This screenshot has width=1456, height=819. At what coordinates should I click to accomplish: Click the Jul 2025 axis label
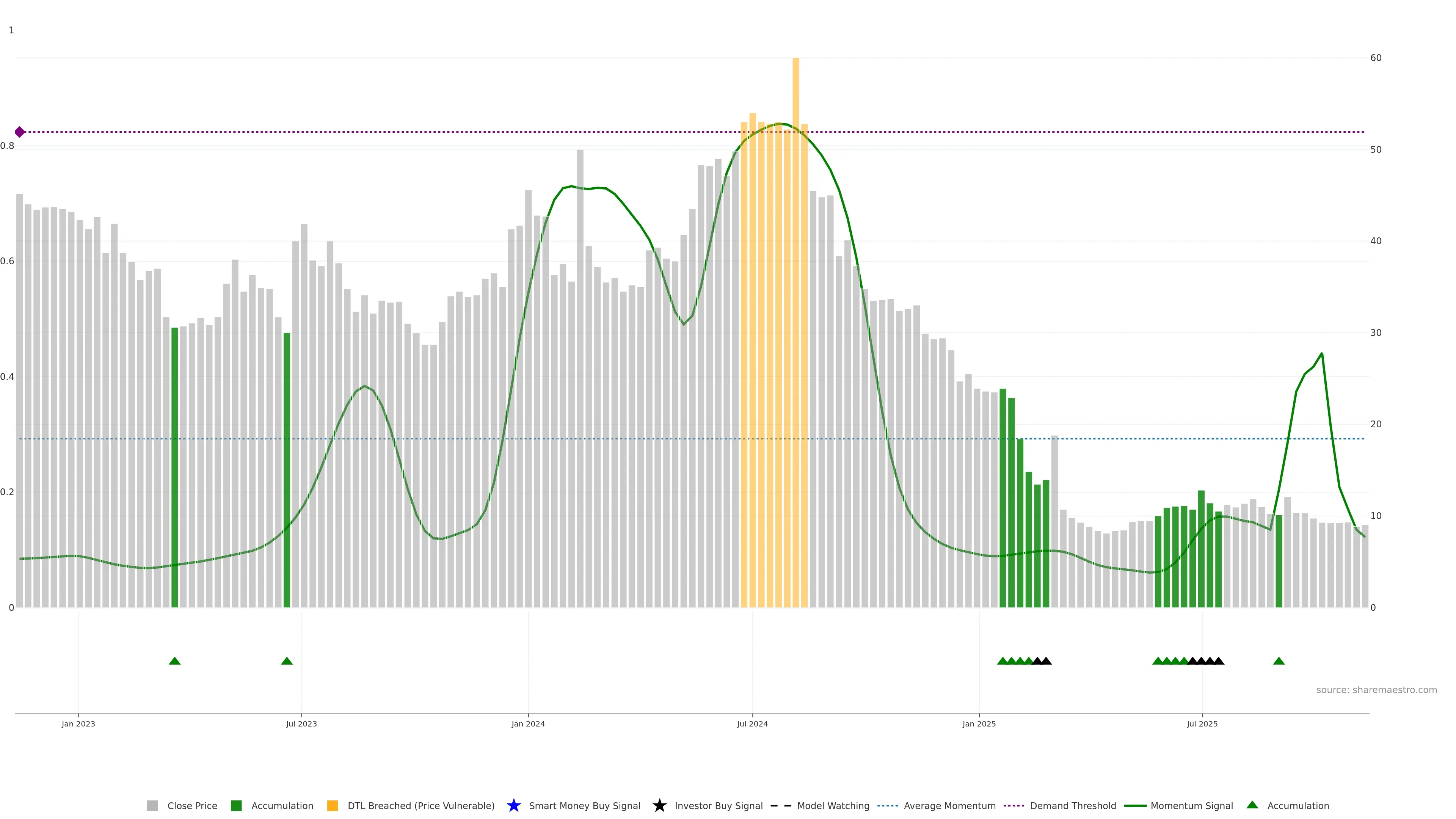pos(1202,723)
